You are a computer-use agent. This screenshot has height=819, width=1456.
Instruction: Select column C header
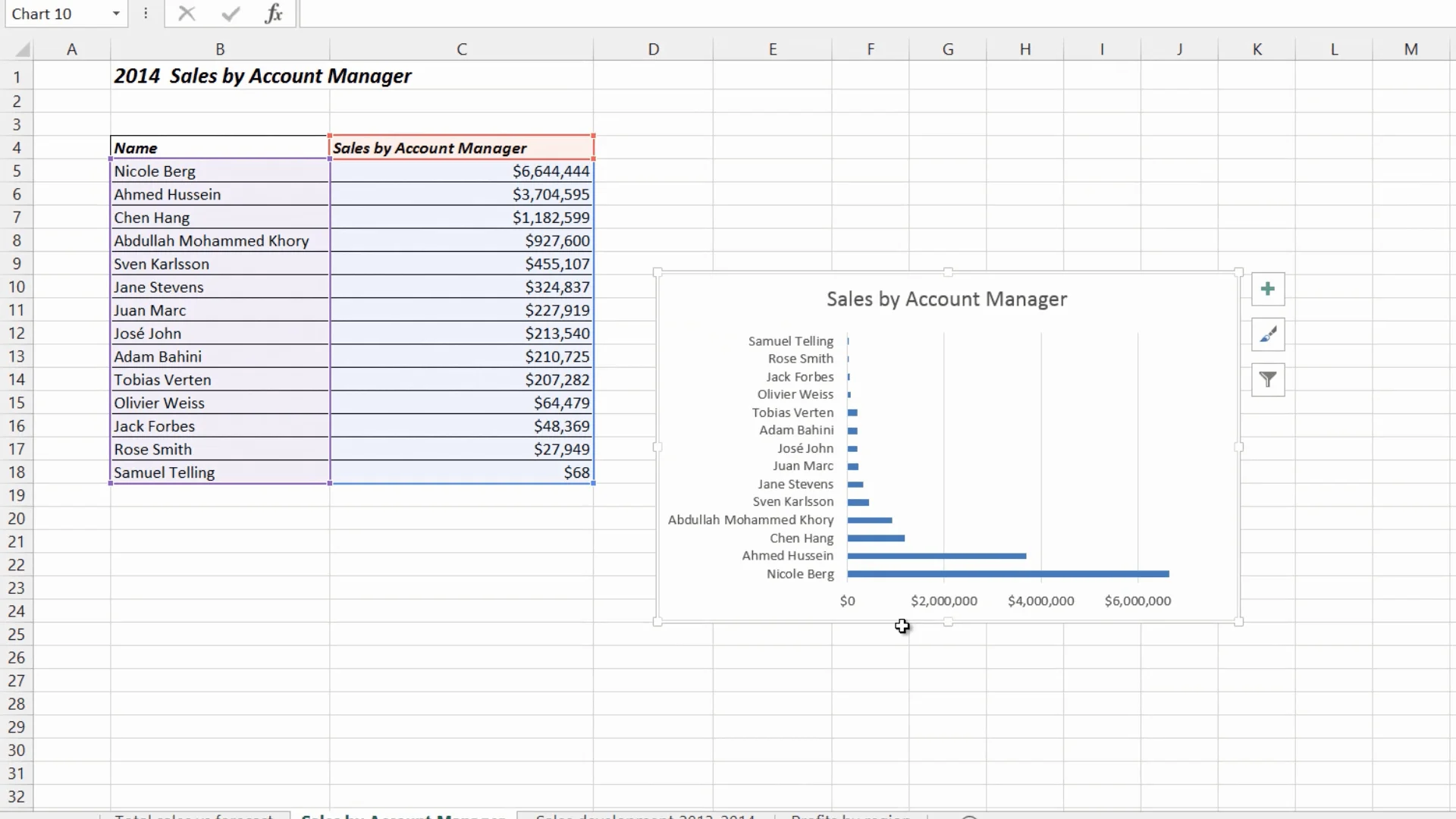coord(462,49)
